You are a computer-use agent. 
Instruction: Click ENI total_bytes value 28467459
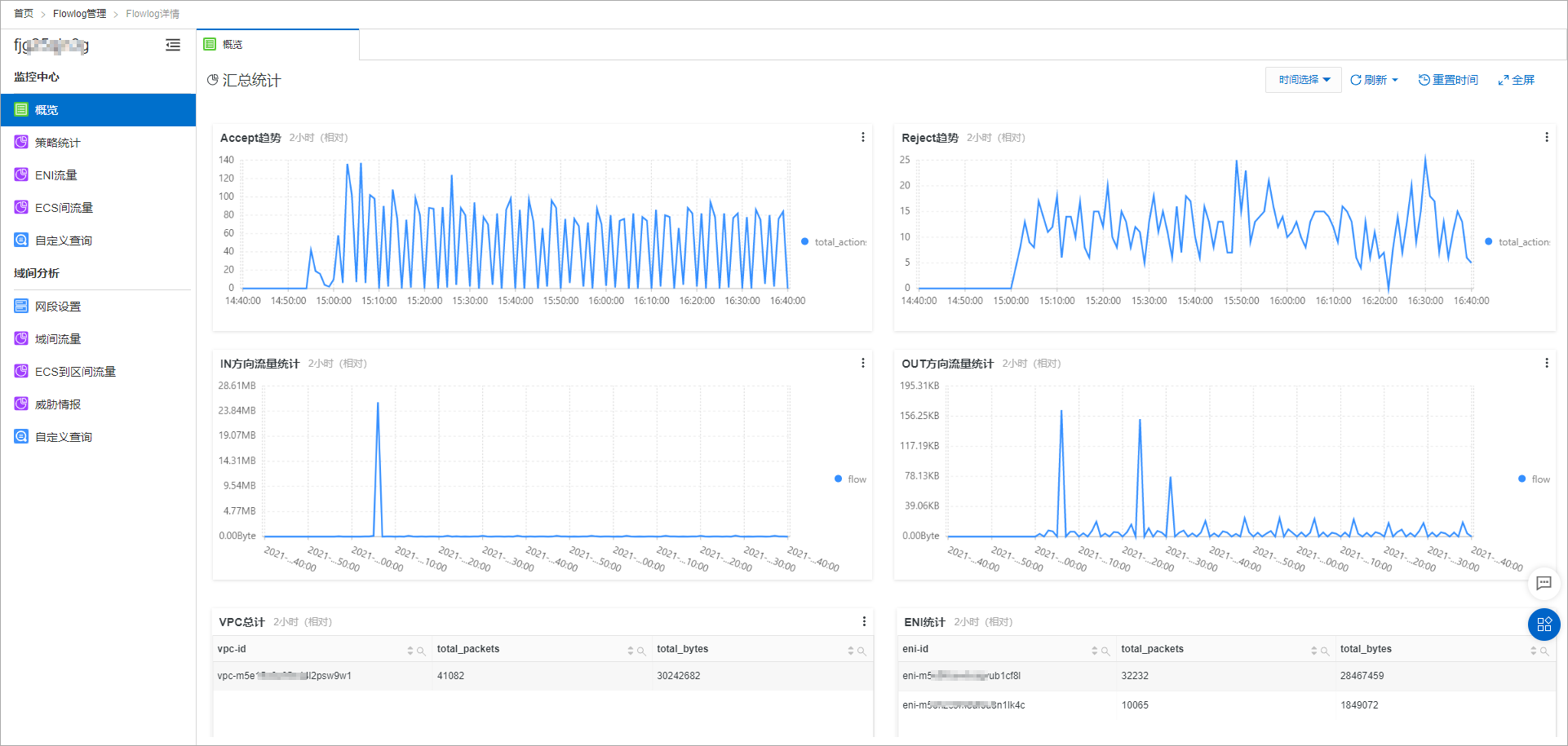[1362, 676]
